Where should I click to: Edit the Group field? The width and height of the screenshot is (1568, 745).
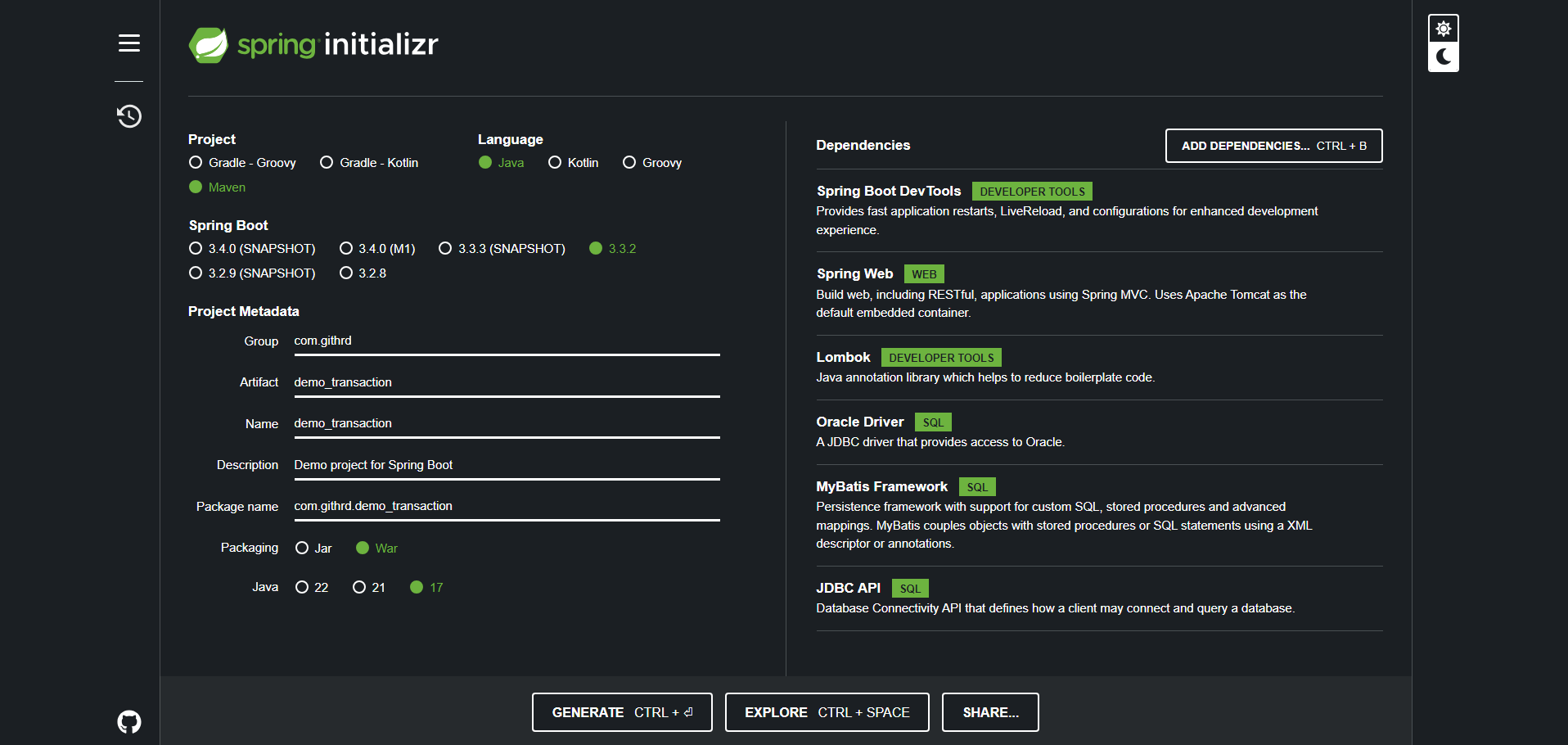pyautogui.click(x=507, y=341)
